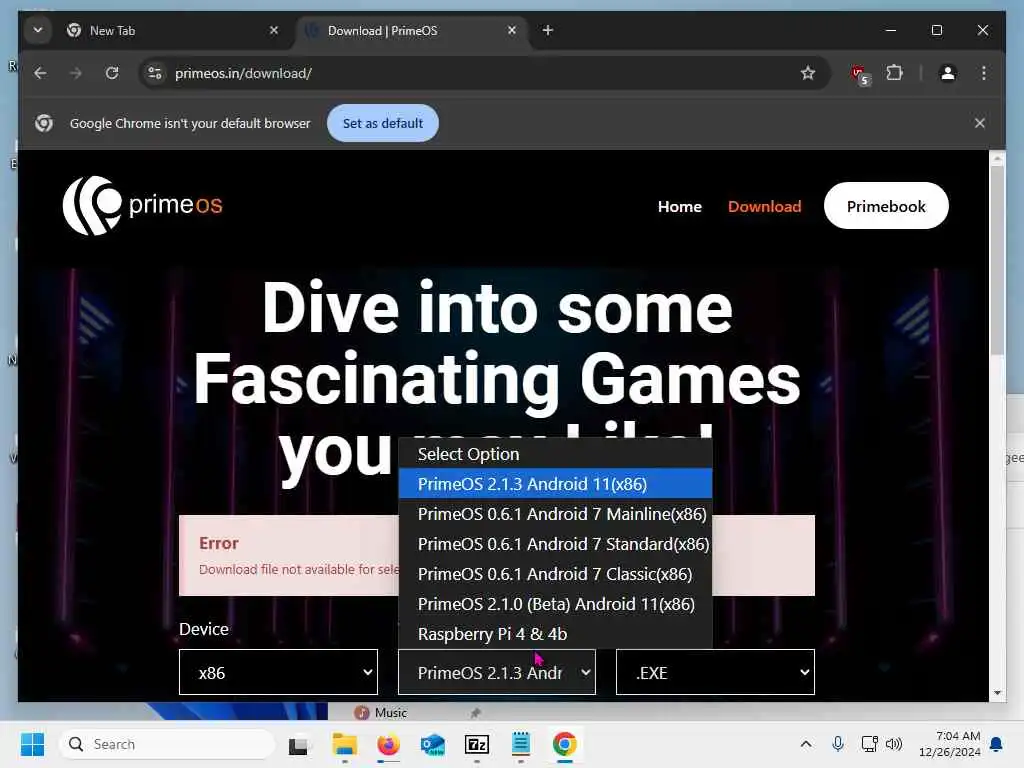This screenshot has width=1024, height=768.
Task: Click the Device label text
Action: click(204, 629)
